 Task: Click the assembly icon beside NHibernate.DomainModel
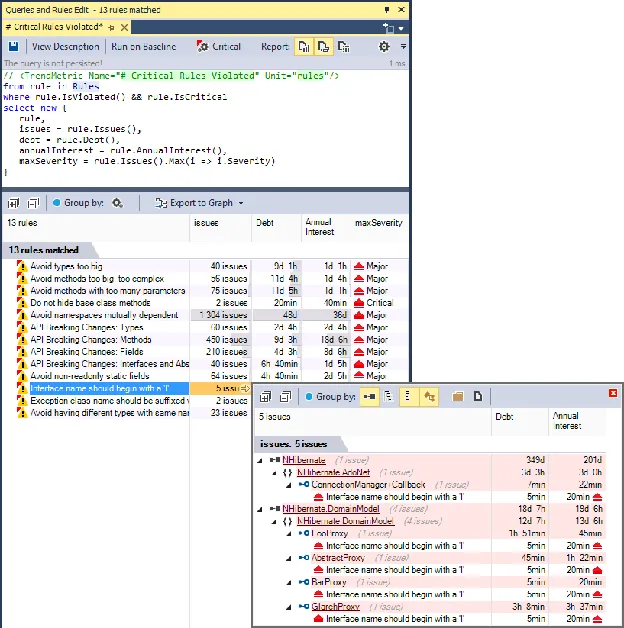(275, 509)
